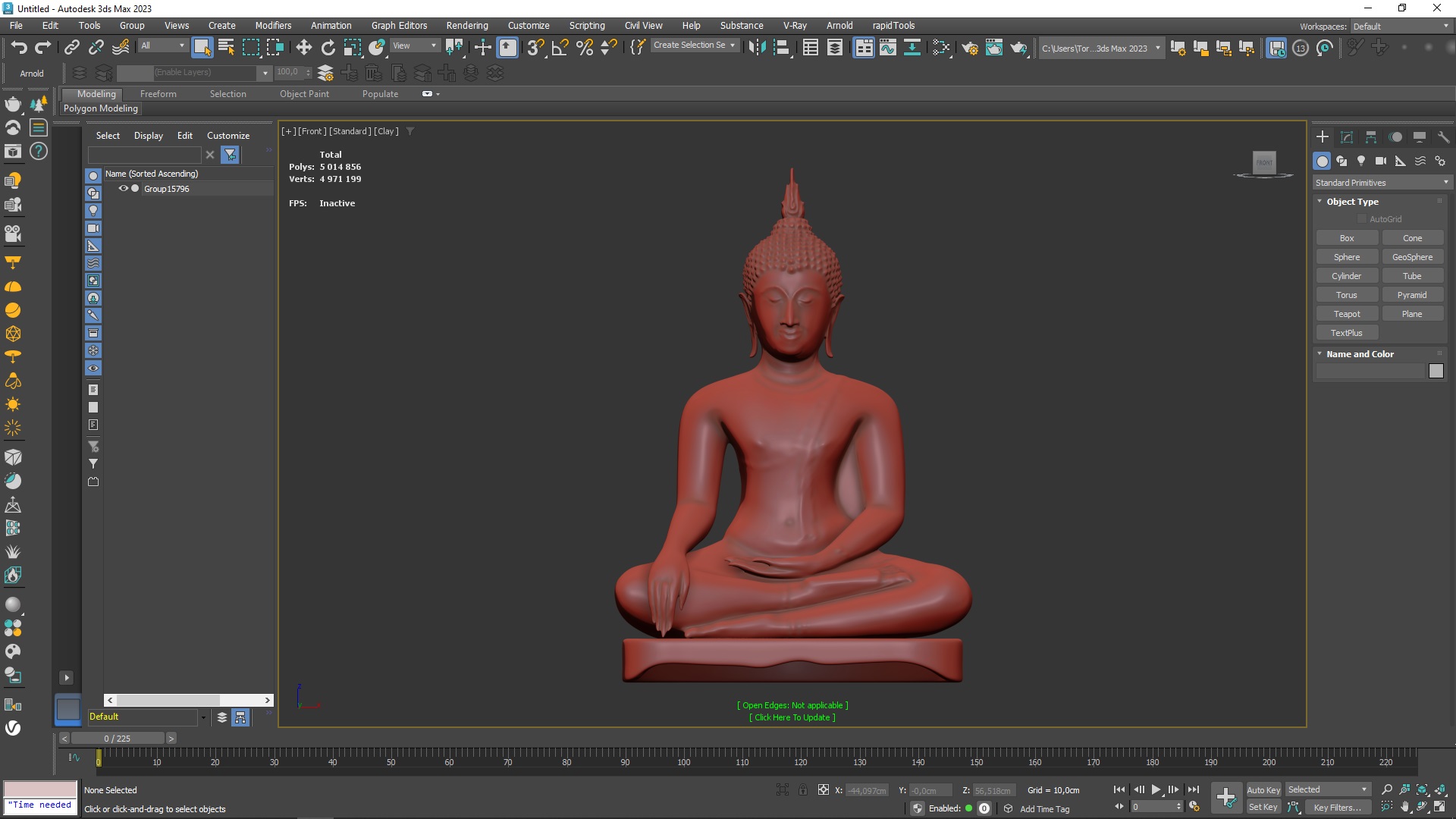1456x819 pixels.
Task: Choose the Select and Rotate tool
Action: click(328, 48)
